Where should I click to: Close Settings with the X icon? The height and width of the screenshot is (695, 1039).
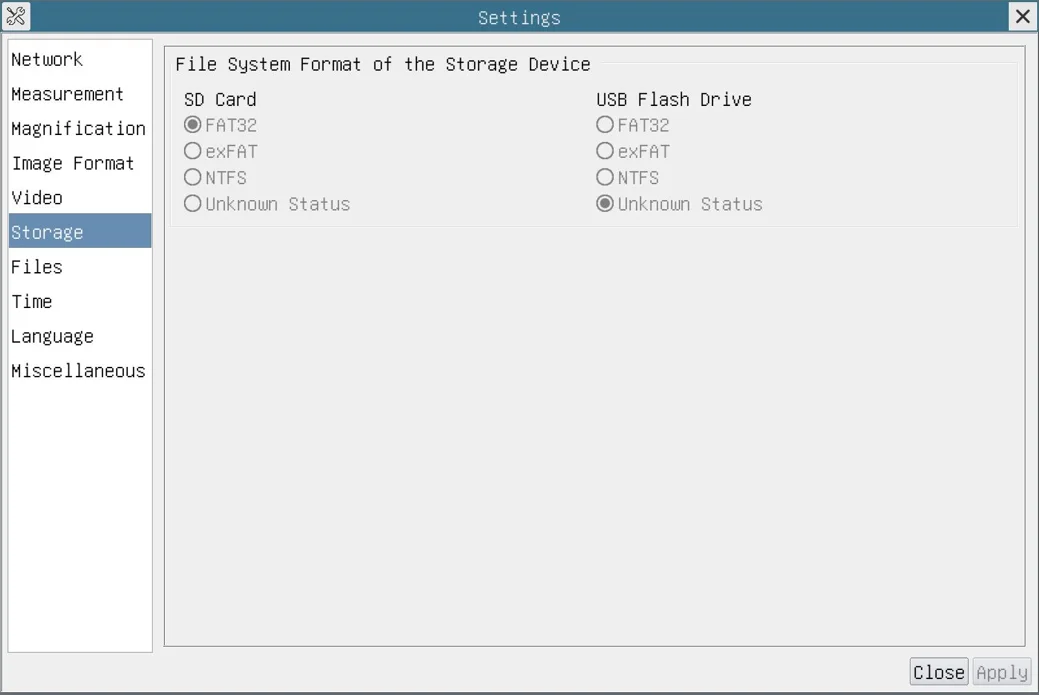coord(1022,16)
